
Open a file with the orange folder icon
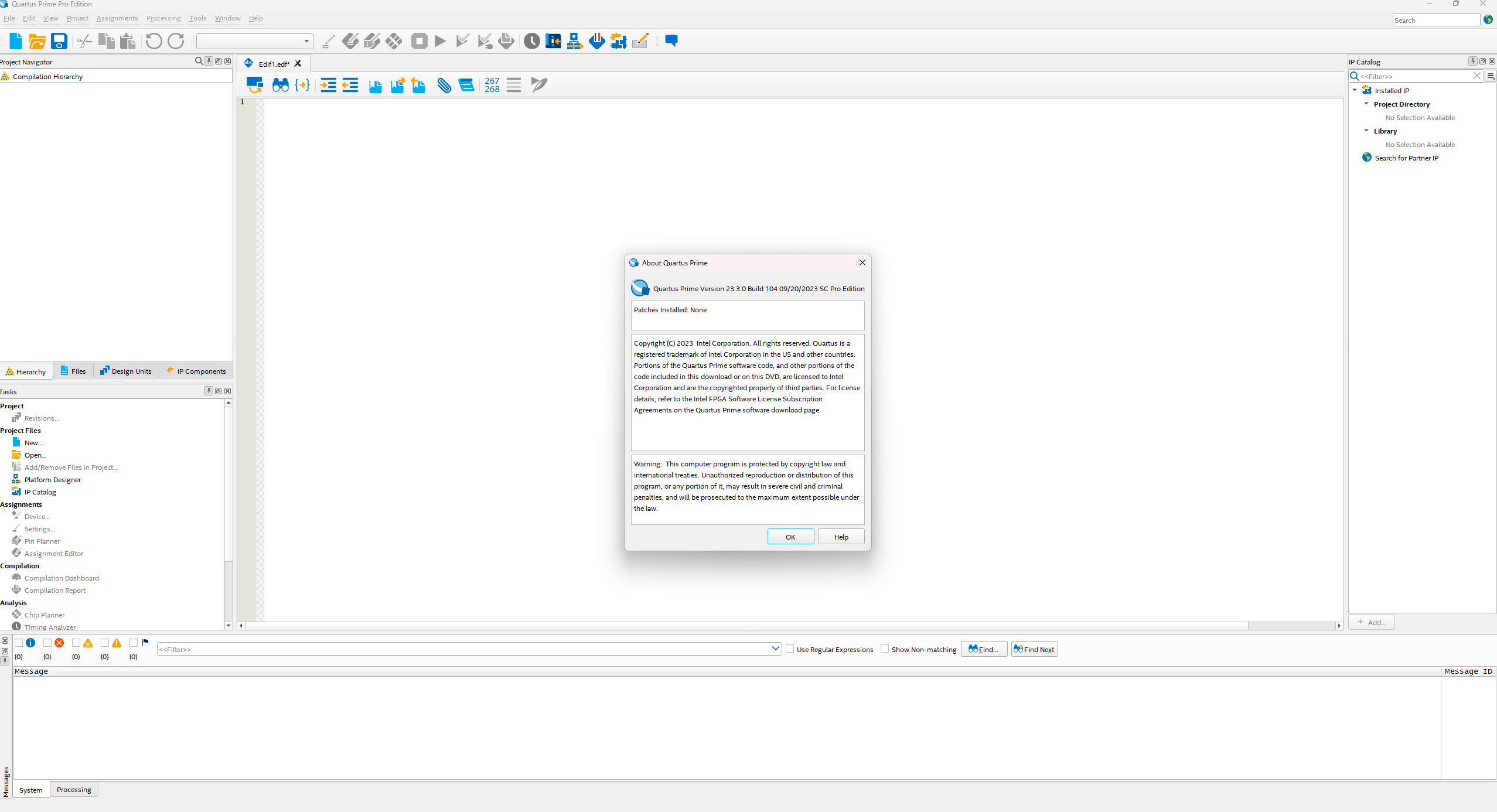click(x=37, y=41)
